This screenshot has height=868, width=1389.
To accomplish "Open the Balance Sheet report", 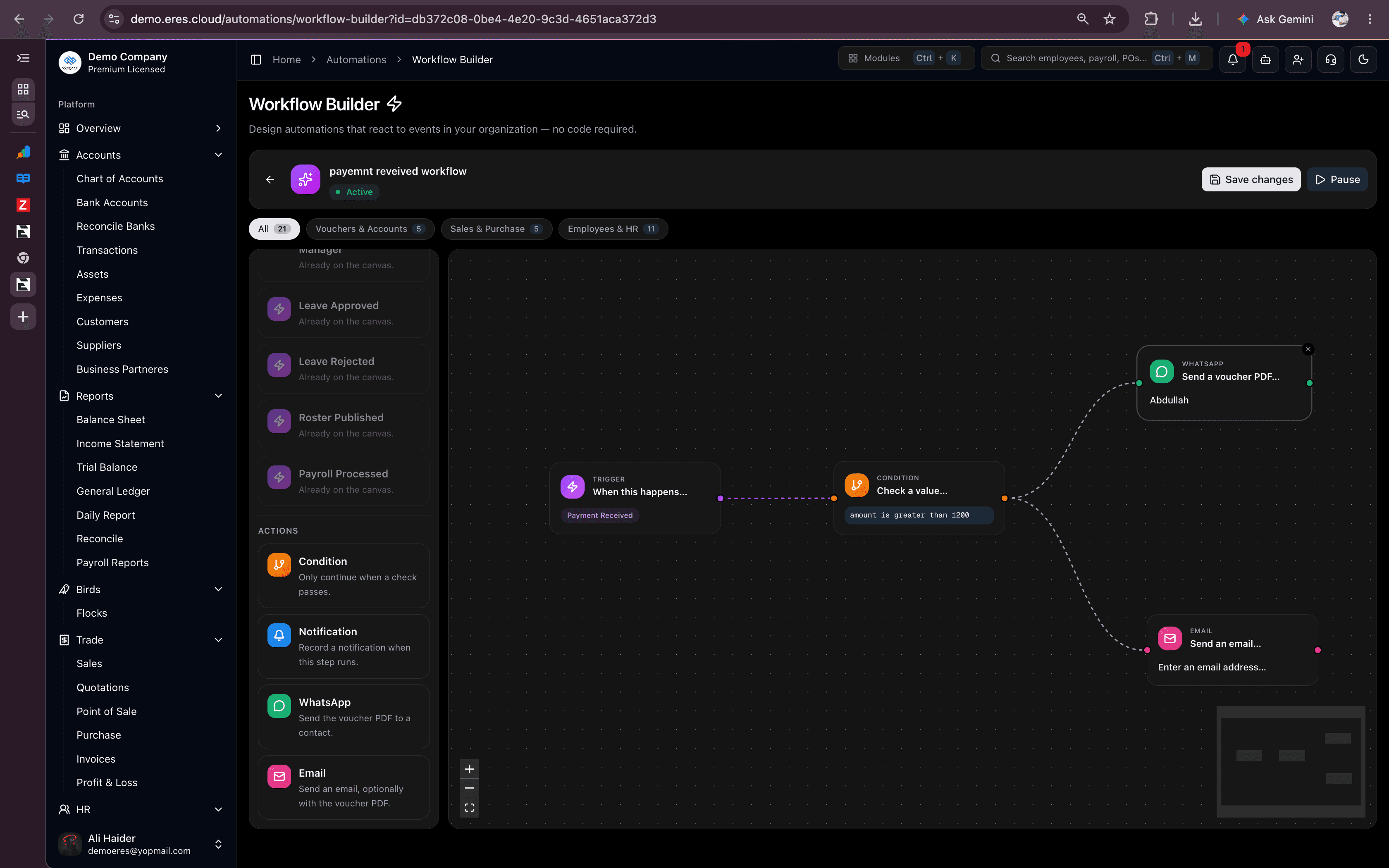I will (x=110, y=420).
